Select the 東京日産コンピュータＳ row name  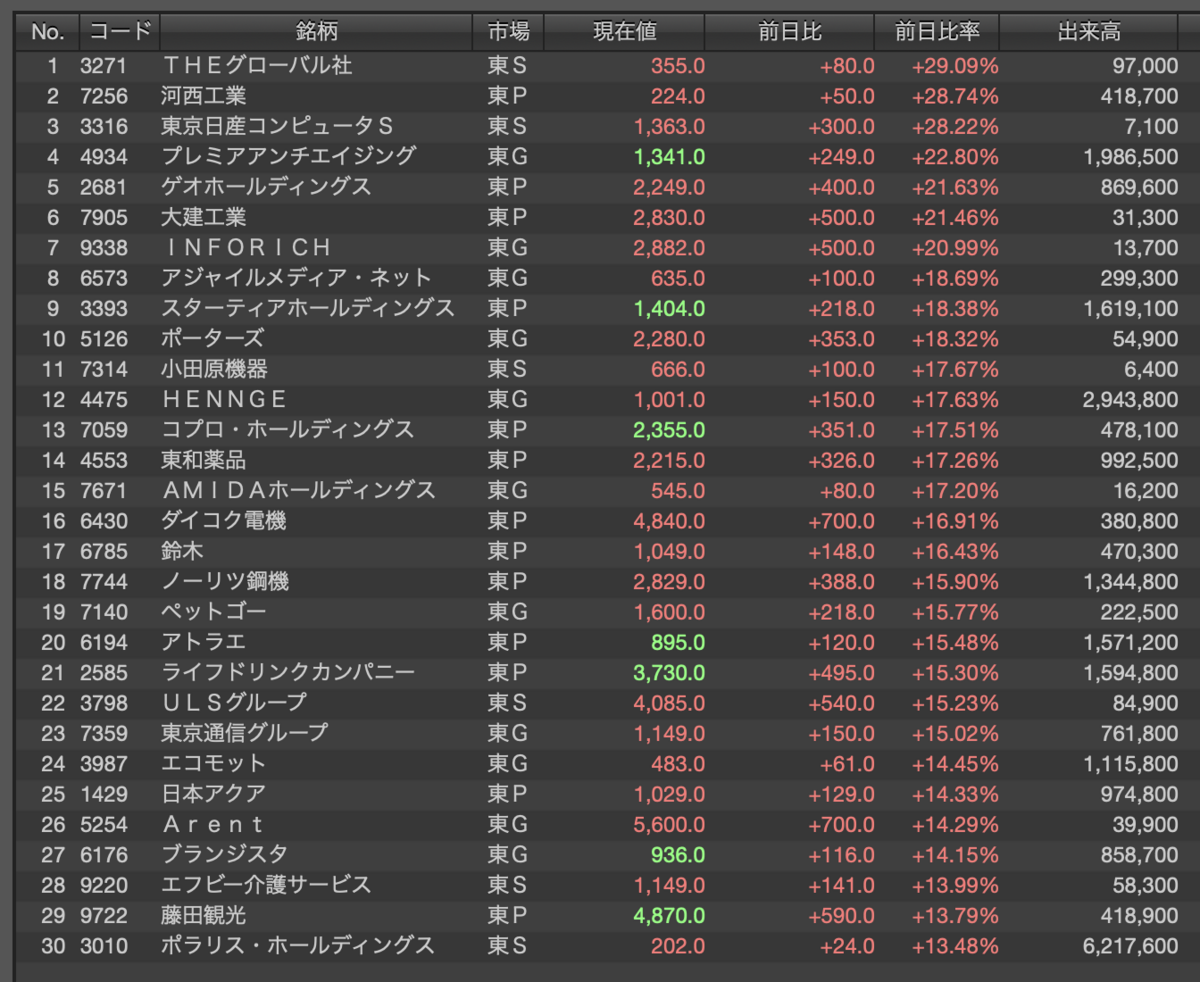(x=277, y=126)
